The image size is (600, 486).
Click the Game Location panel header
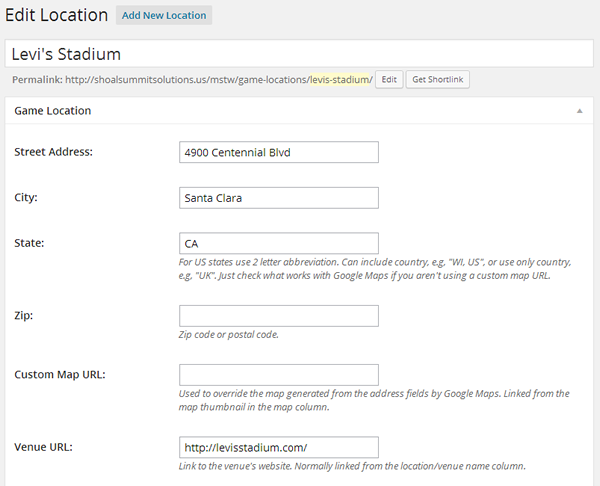[x=299, y=111]
